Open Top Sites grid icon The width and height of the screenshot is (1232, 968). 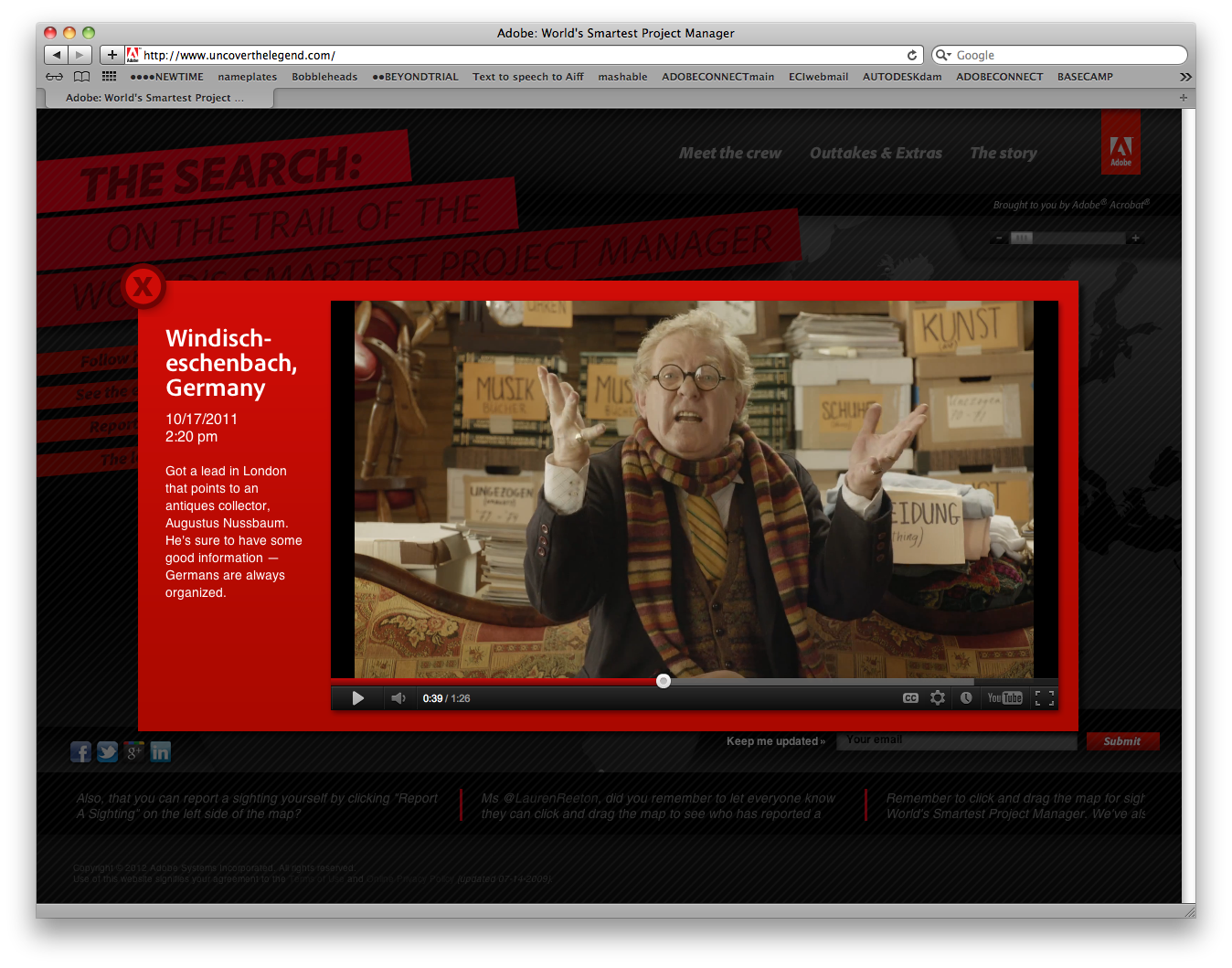[110, 77]
